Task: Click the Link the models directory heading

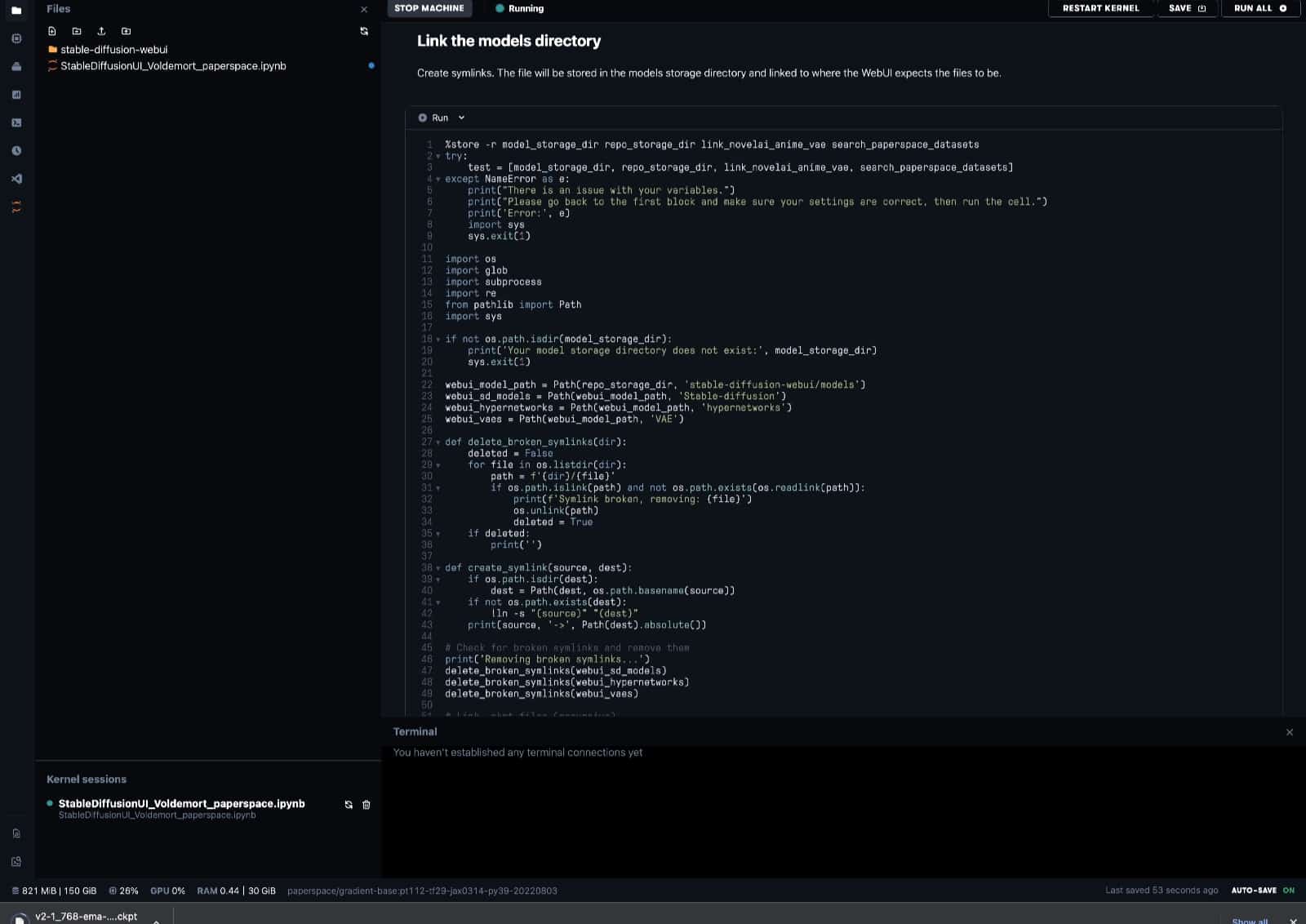Action: point(509,41)
